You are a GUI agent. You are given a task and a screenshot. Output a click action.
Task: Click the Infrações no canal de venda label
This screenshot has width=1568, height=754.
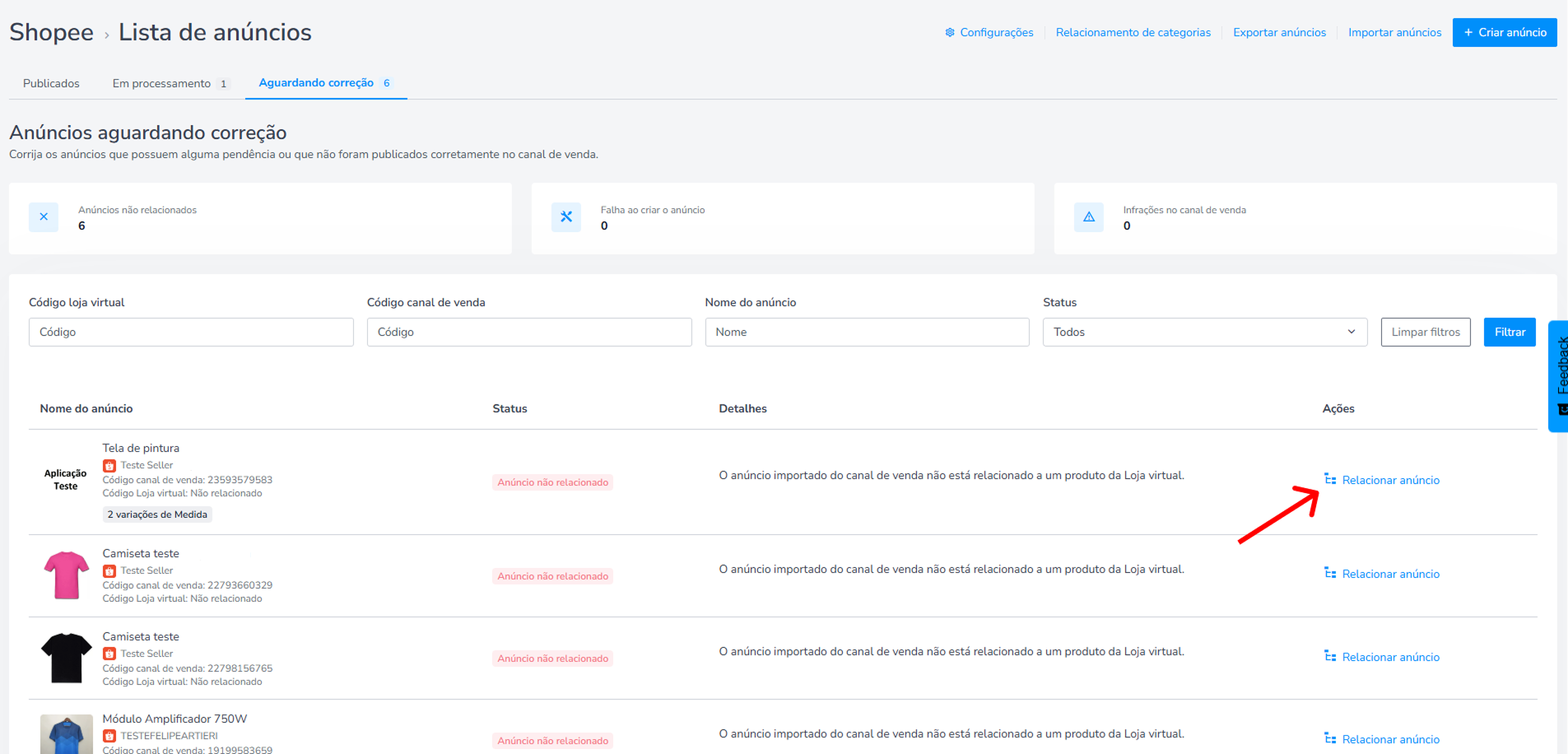pyautogui.click(x=1184, y=211)
